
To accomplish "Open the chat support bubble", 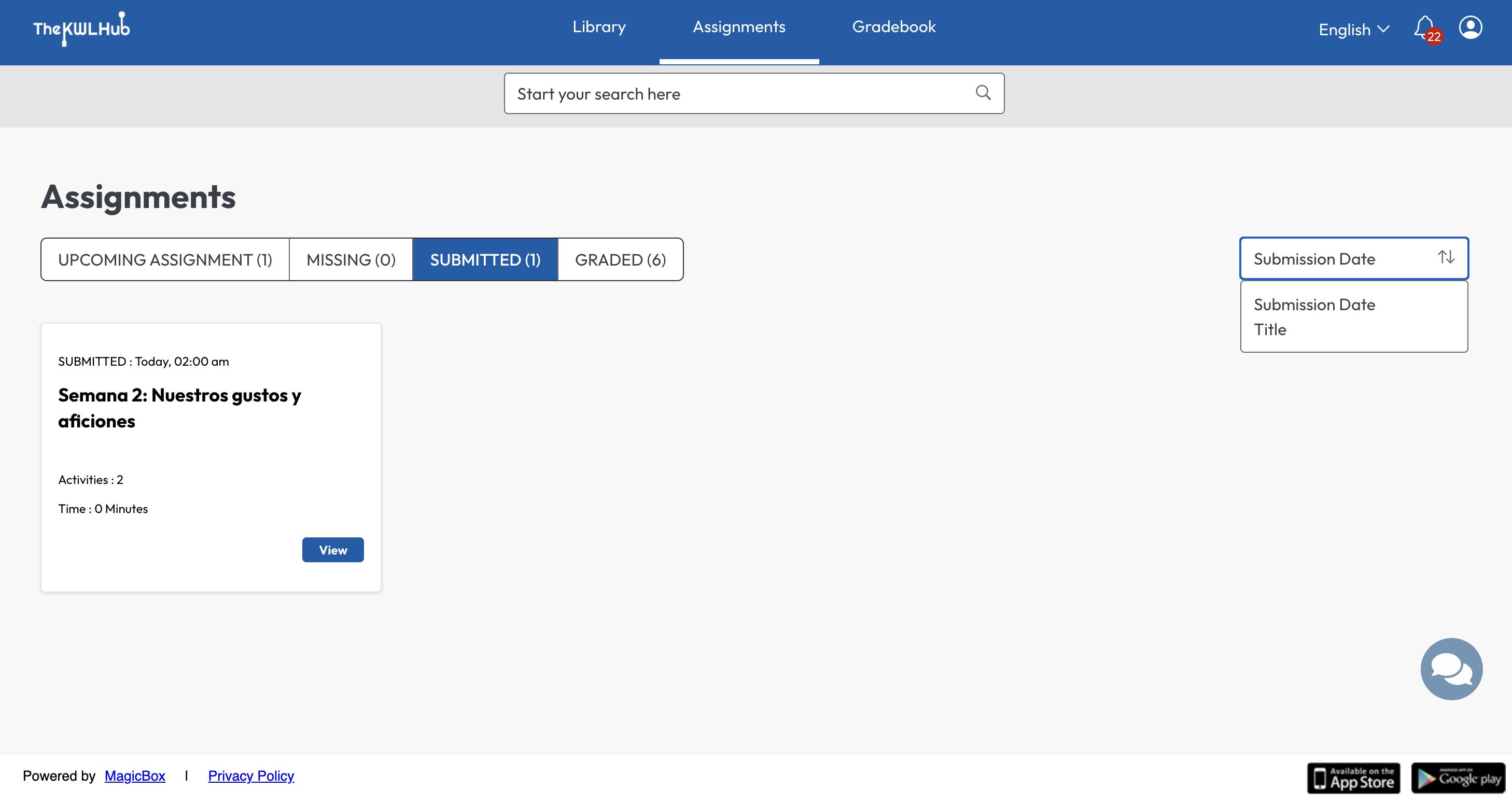I will (1451, 669).
